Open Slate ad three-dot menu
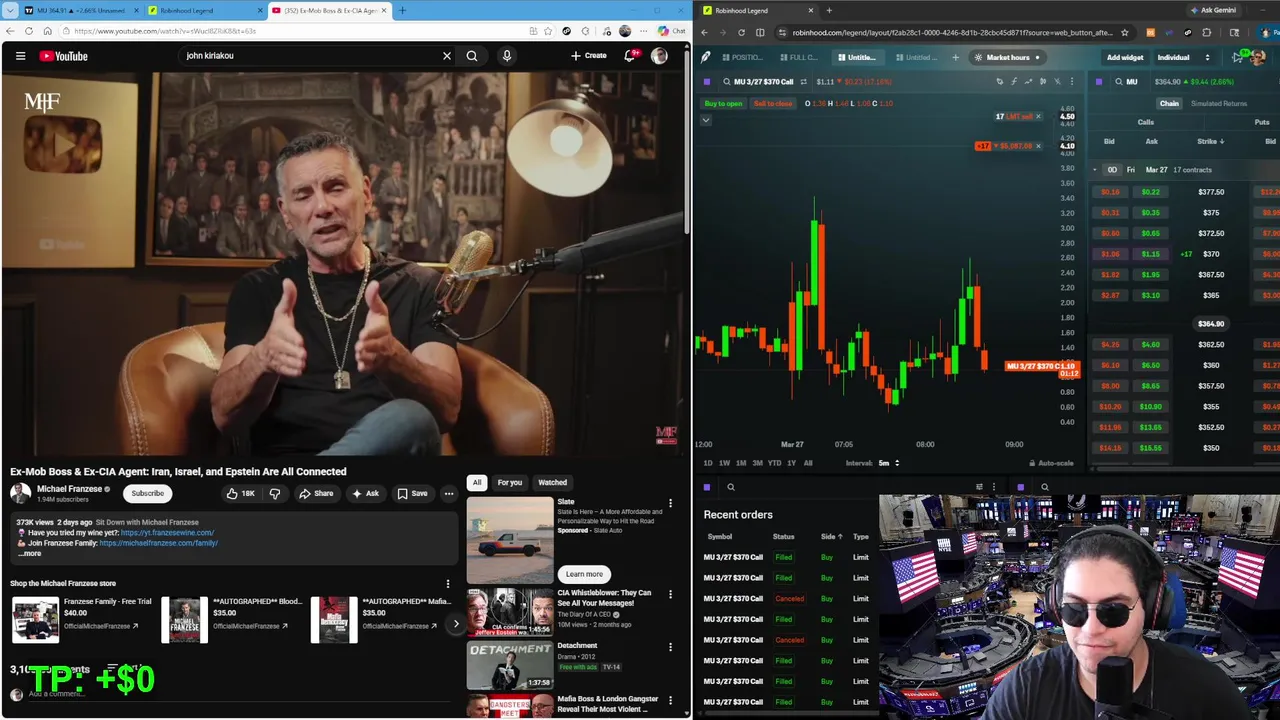 (x=670, y=503)
